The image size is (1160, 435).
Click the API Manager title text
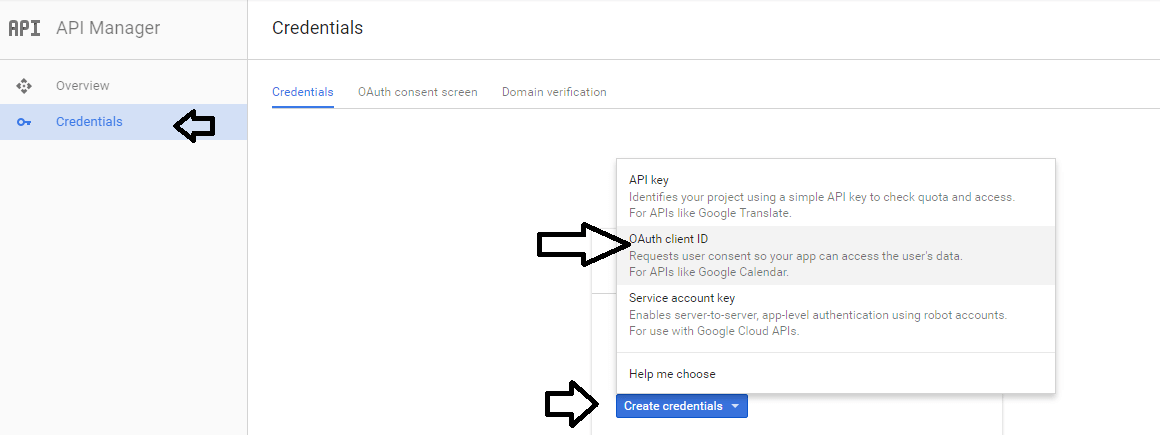pyautogui.click(x=108, y=28)
